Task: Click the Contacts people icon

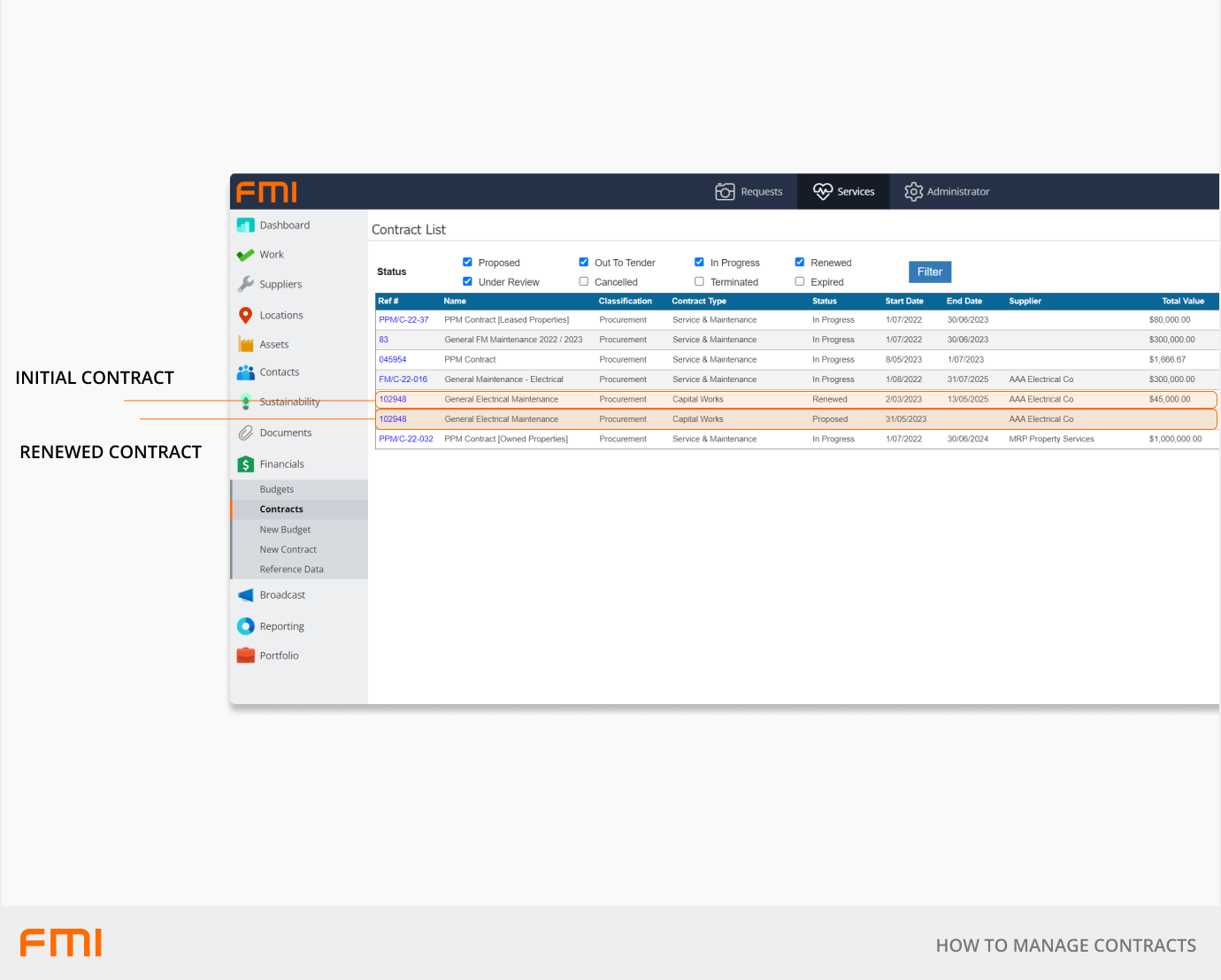Action: coord(246,372)
